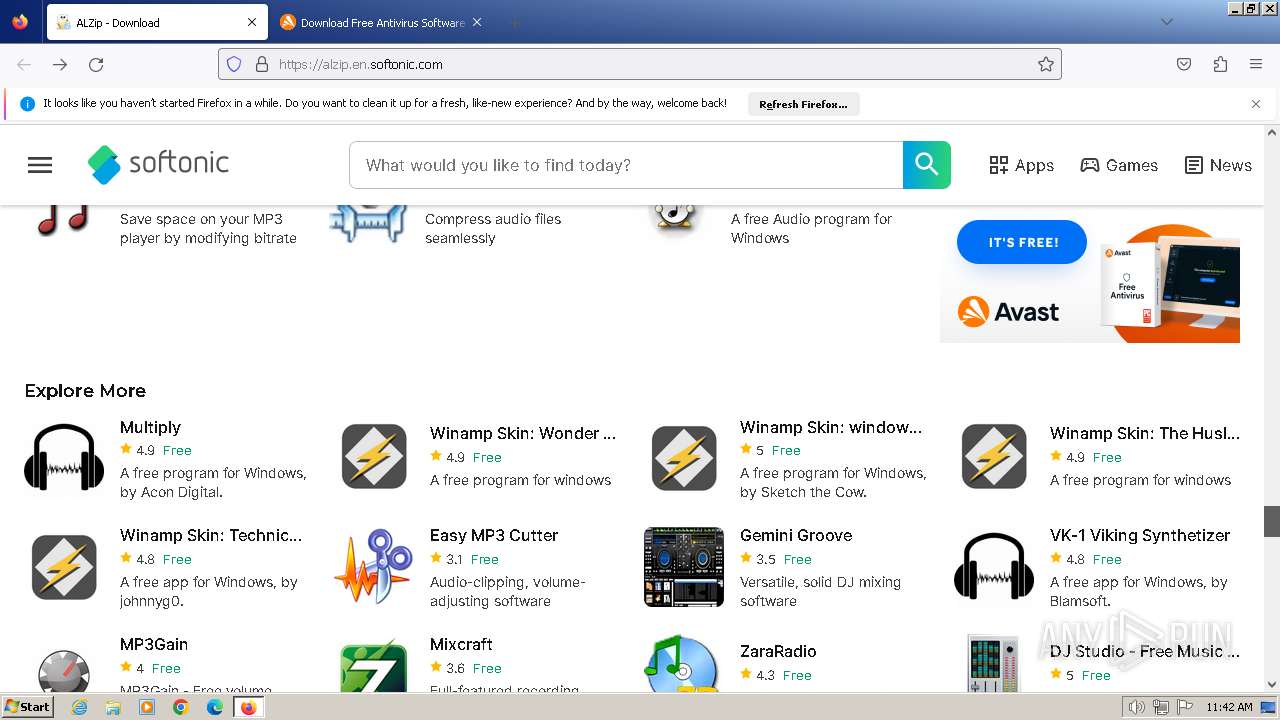
Task: Click the page scrollbar thumb
Action: click(x=1272, y=521)
